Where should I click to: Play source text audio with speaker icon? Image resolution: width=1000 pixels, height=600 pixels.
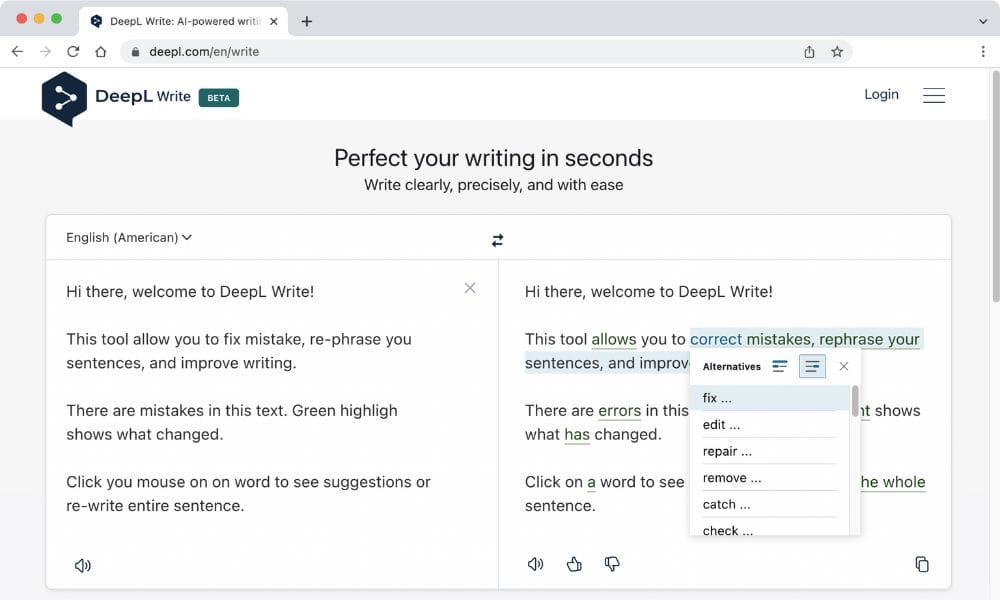[x=83, y=565]
